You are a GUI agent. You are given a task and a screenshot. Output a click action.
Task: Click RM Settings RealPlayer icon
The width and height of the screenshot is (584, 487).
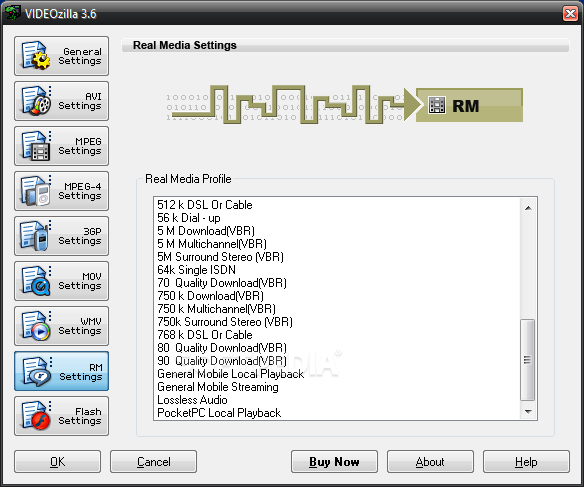coord(36,371)
